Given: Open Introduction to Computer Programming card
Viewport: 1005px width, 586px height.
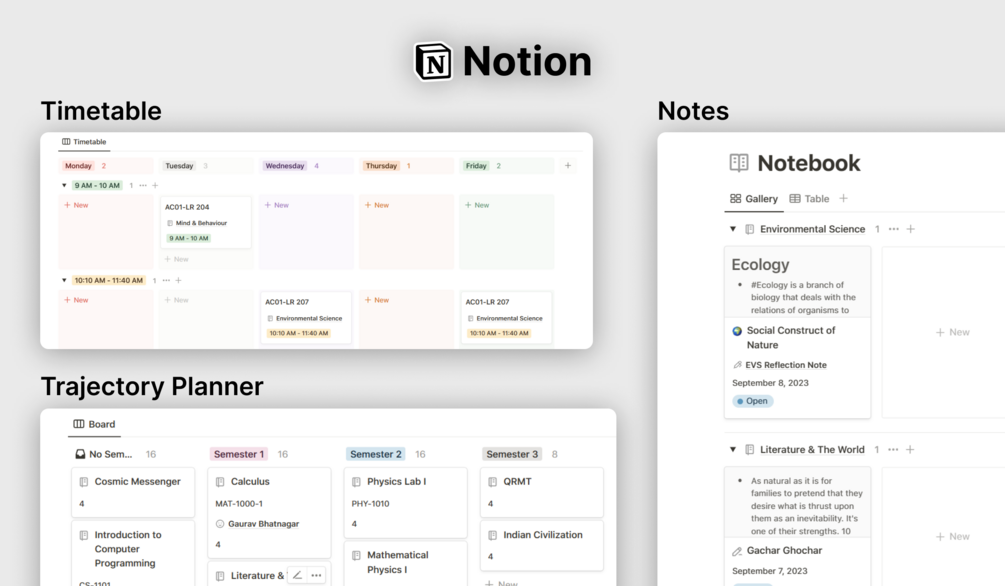Looking at the screenshot, I should (x=133, y=553).
